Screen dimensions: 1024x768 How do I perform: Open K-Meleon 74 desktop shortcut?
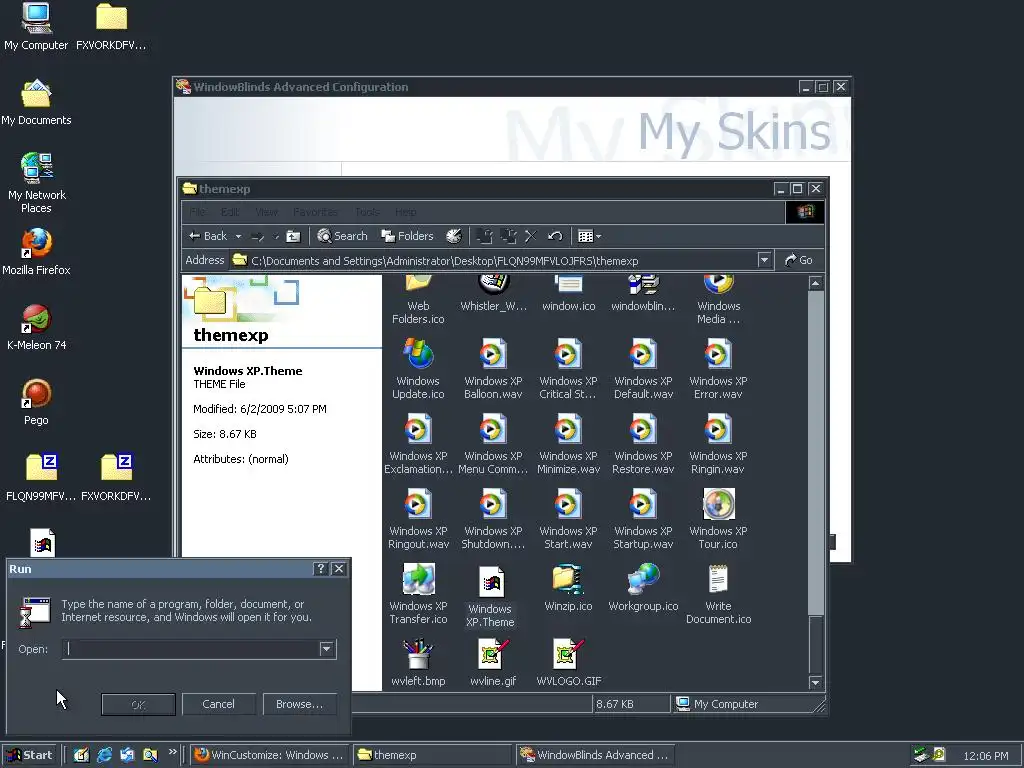pyautogui.click(x=36, y=327)
